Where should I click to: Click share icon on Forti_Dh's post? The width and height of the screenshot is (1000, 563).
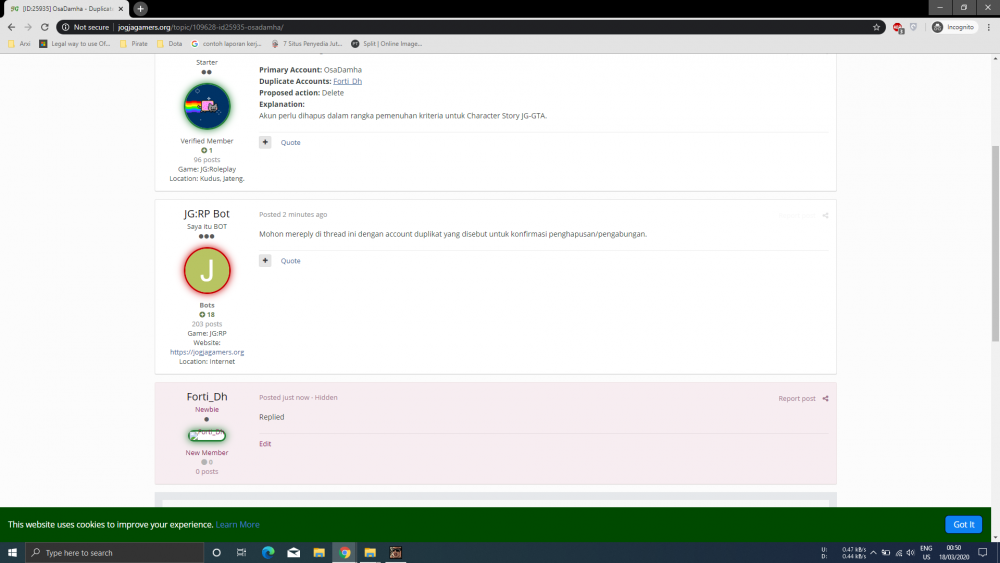tap(825, 398)
